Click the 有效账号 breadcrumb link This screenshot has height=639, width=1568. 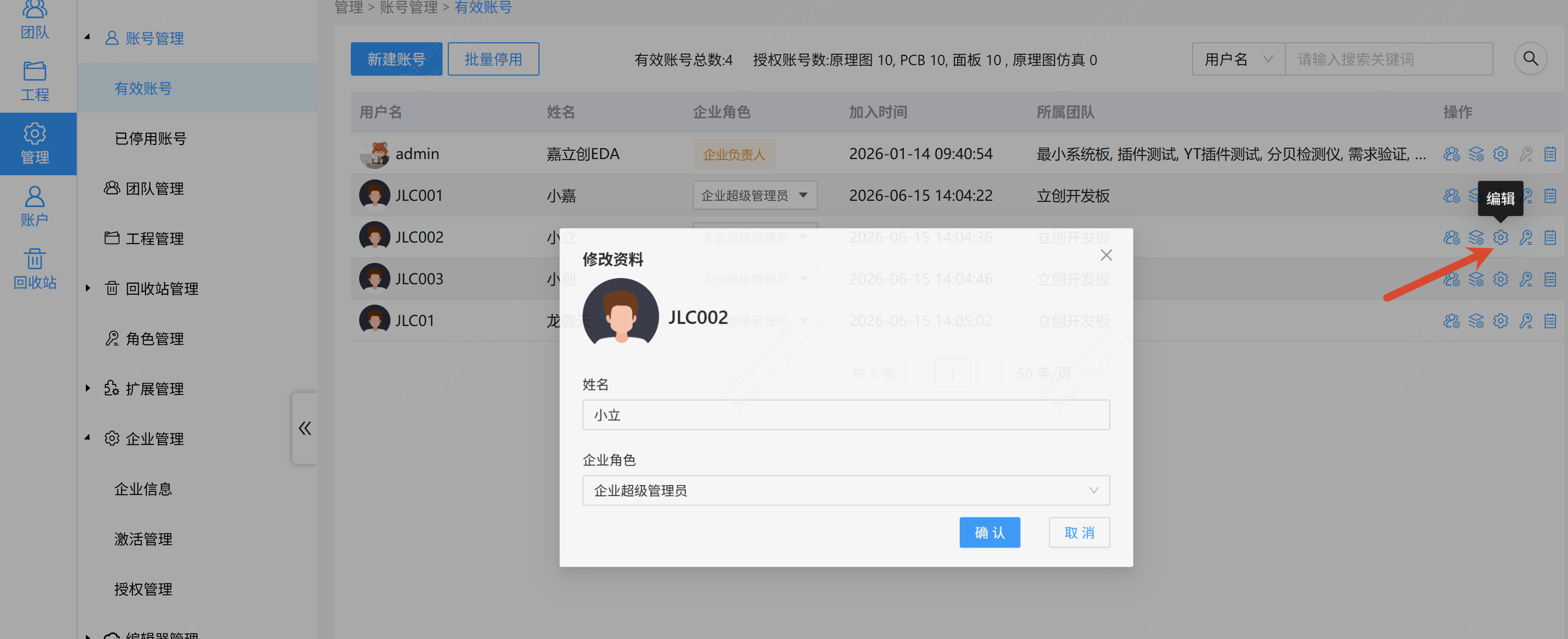coord(483,7)
